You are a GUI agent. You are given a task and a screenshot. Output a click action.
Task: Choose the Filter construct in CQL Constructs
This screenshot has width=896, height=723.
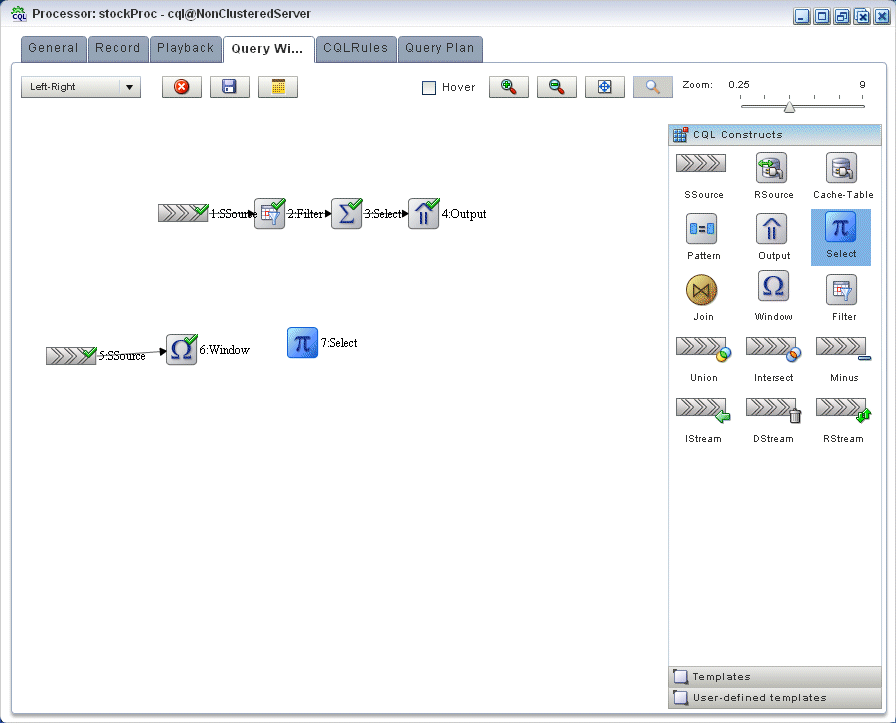coord(841,290)
